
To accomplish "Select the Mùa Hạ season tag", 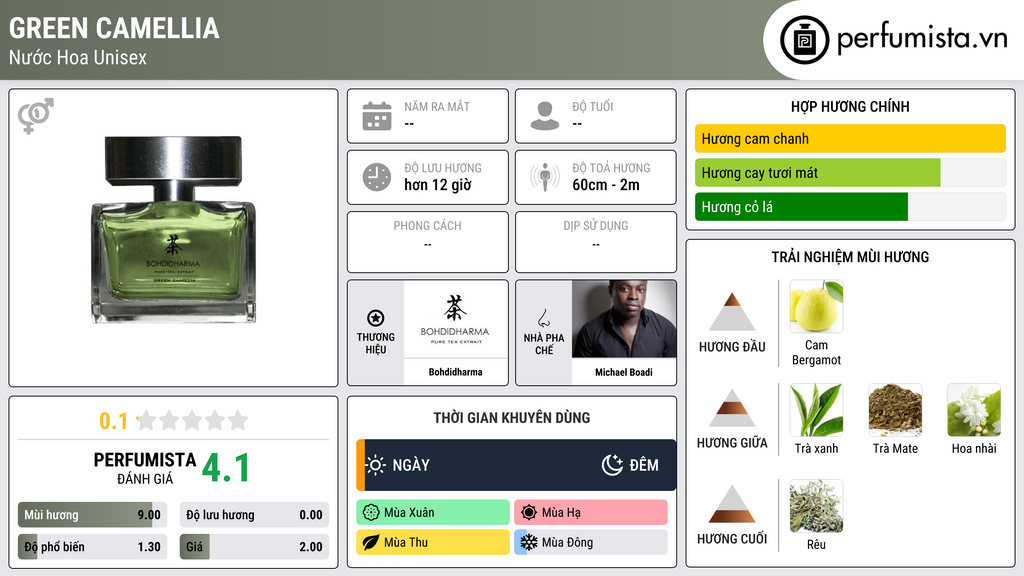I will click(x=591, y=513).
